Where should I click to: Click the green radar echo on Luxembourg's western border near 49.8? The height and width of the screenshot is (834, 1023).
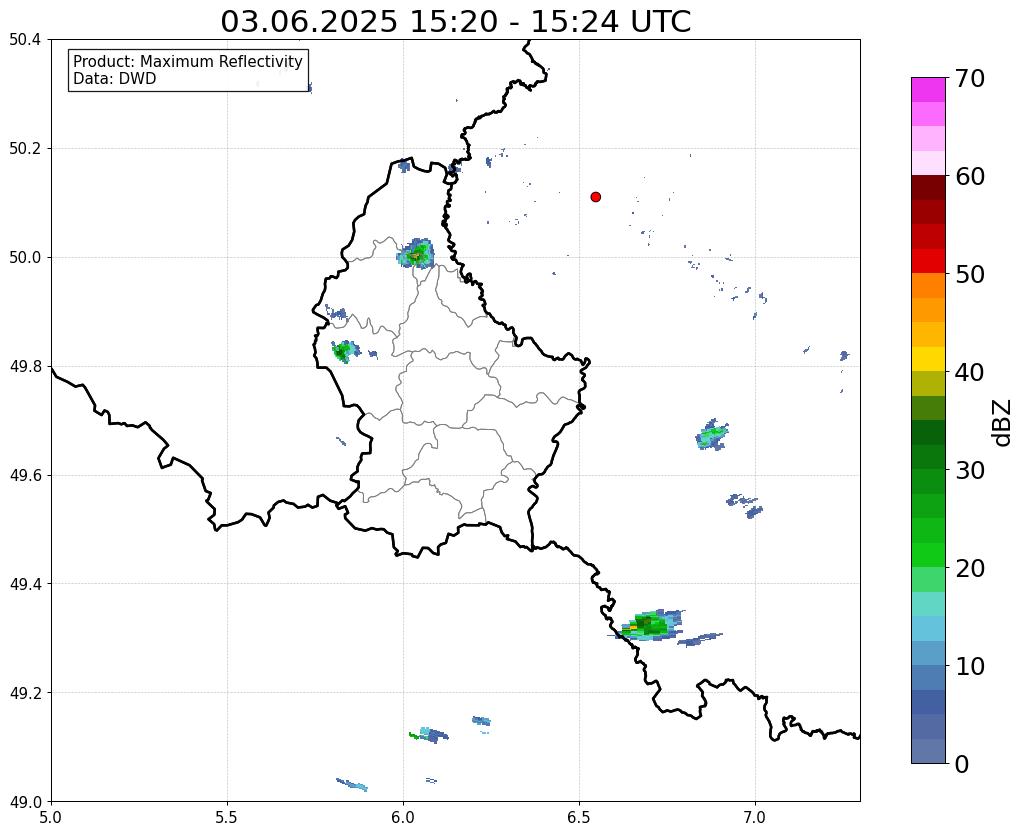click(344, 352)
